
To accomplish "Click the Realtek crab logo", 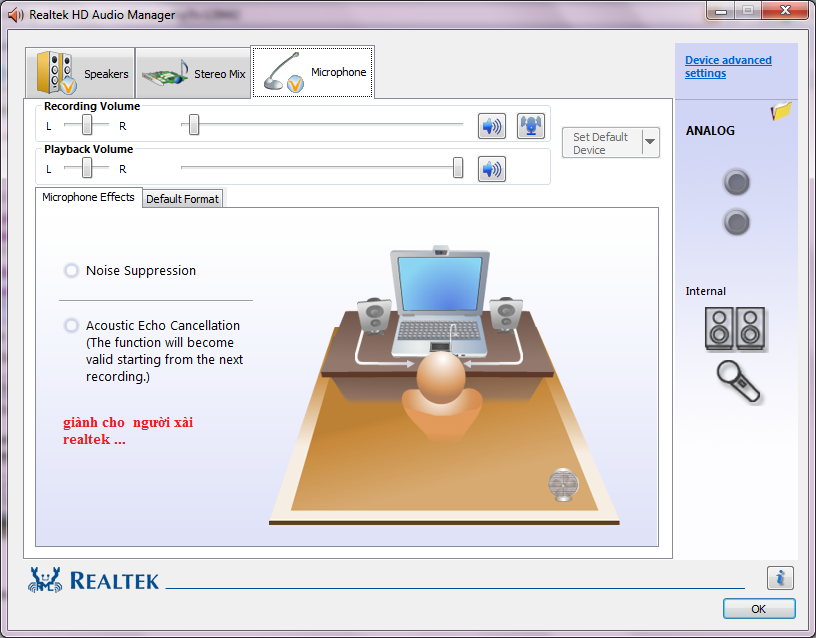I will click(x=45, y=580).
